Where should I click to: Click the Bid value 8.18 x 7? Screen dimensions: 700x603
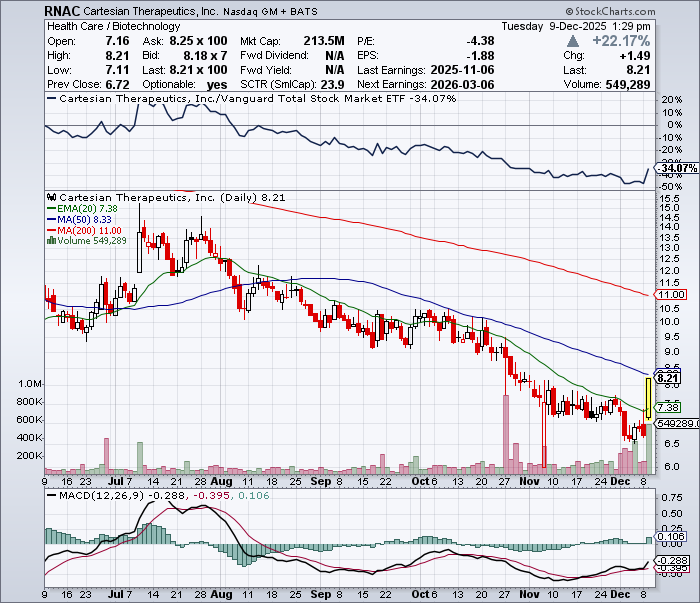click(205, 56)
